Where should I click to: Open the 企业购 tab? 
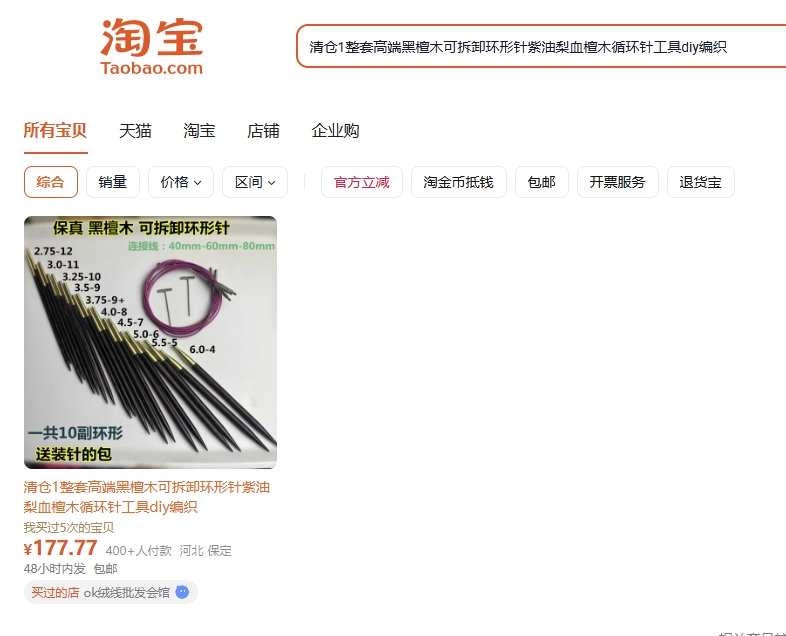(x=335, y=131)
